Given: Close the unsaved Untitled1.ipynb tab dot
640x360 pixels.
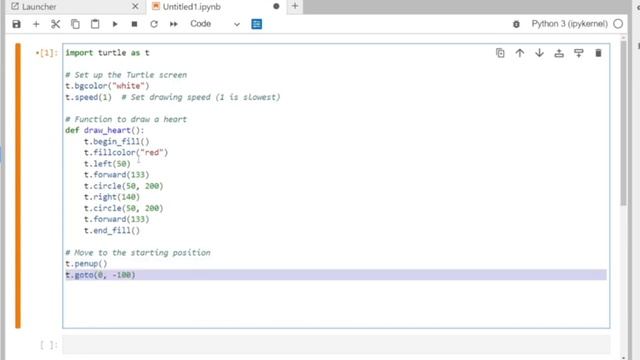Looking at the screenshot, I should (x=276, y=6).
